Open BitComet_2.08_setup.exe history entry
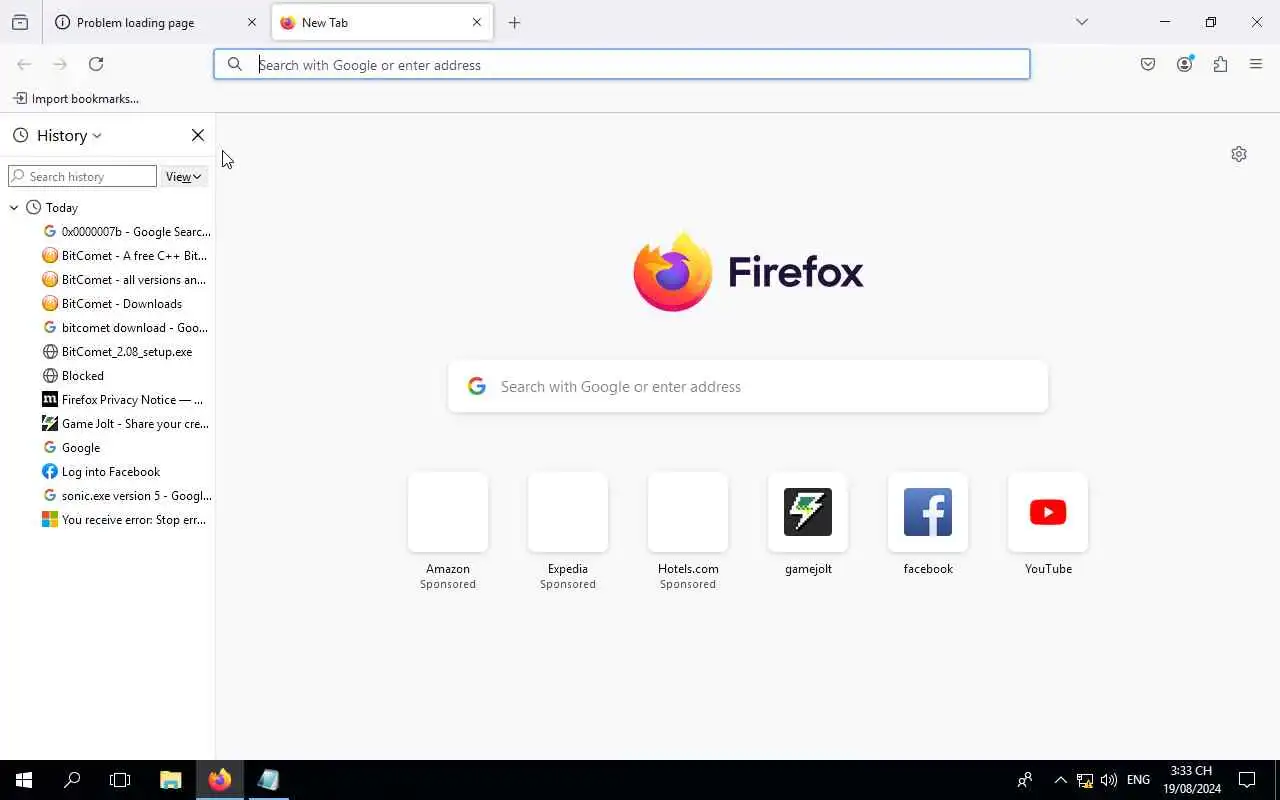This screenshot has height=800, width=1280. 117,352
